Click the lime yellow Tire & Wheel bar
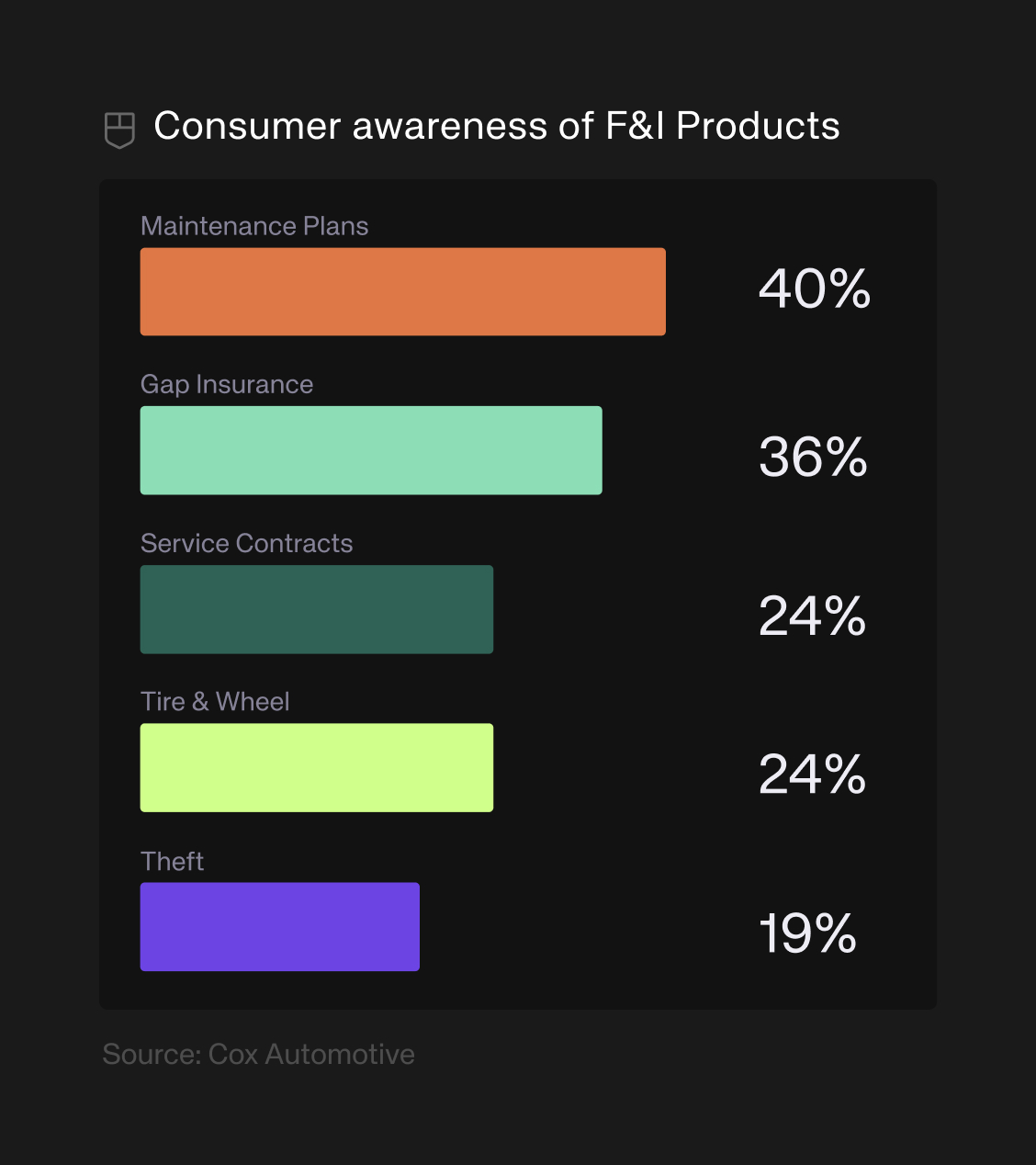The image size is (1036, 1165). [x=316, y=767]
